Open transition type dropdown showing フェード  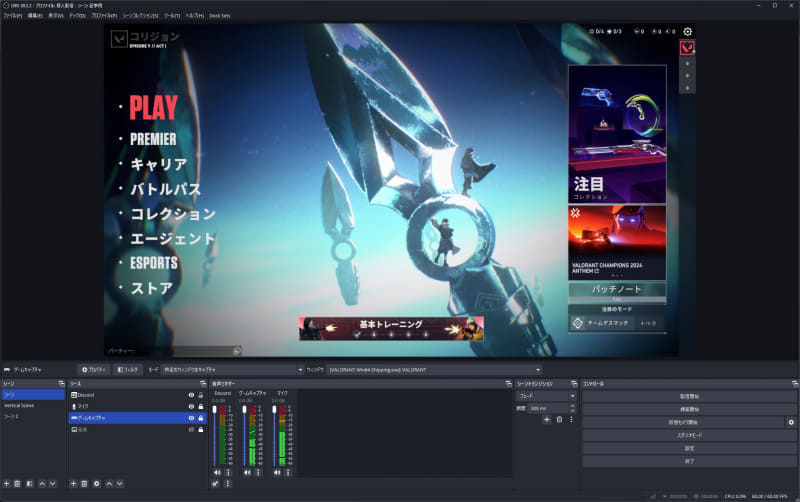[x=547, y=396]
